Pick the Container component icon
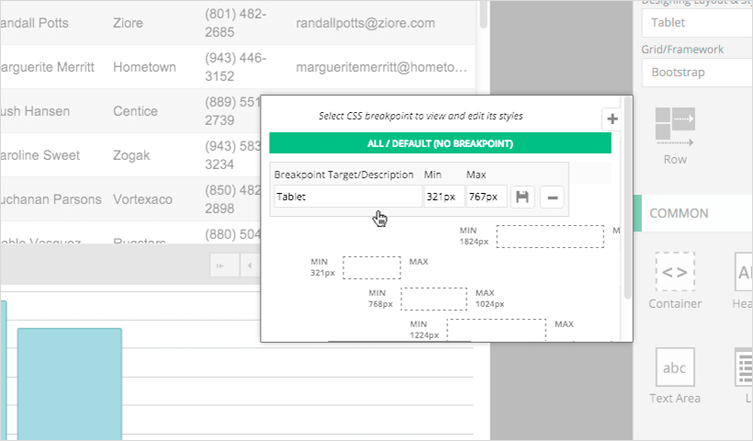The width and height of the screenshot is (753, 441). (675, 272)
